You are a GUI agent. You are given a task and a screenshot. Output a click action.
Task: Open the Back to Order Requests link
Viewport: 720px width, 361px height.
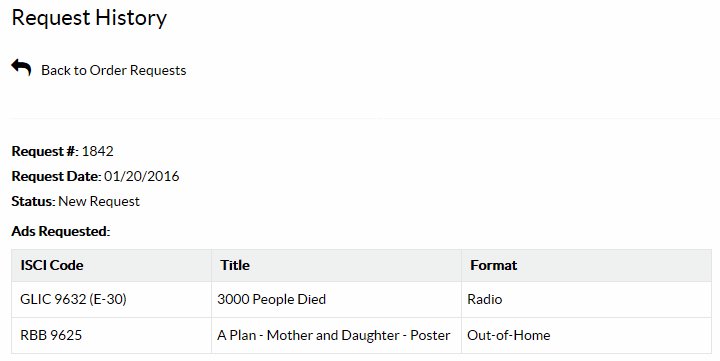113,70
